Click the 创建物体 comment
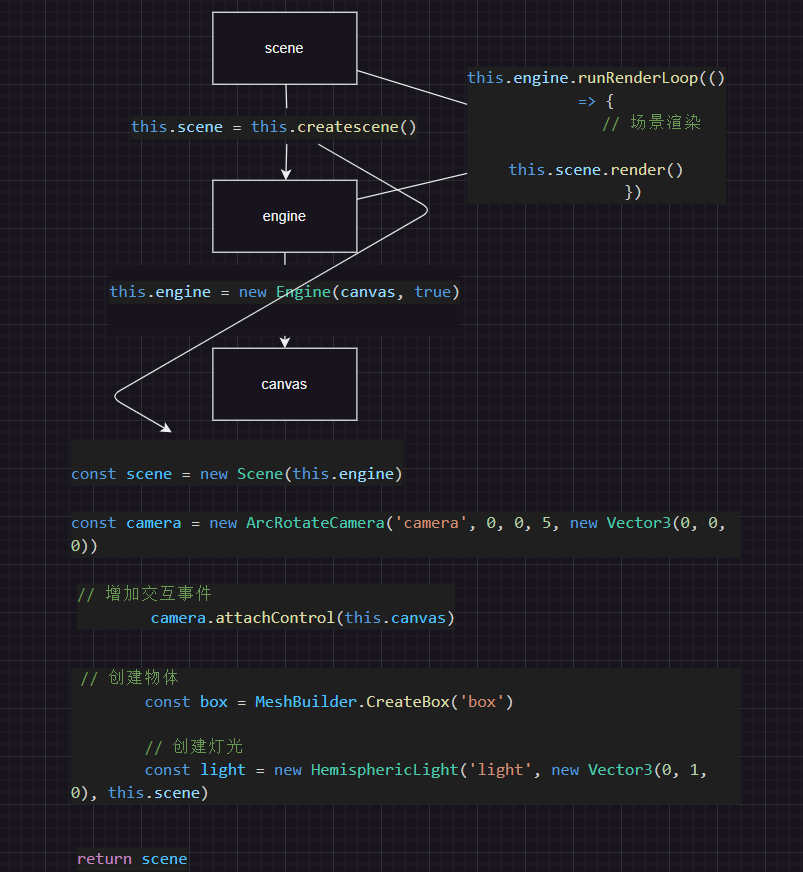 coord(130,678)
